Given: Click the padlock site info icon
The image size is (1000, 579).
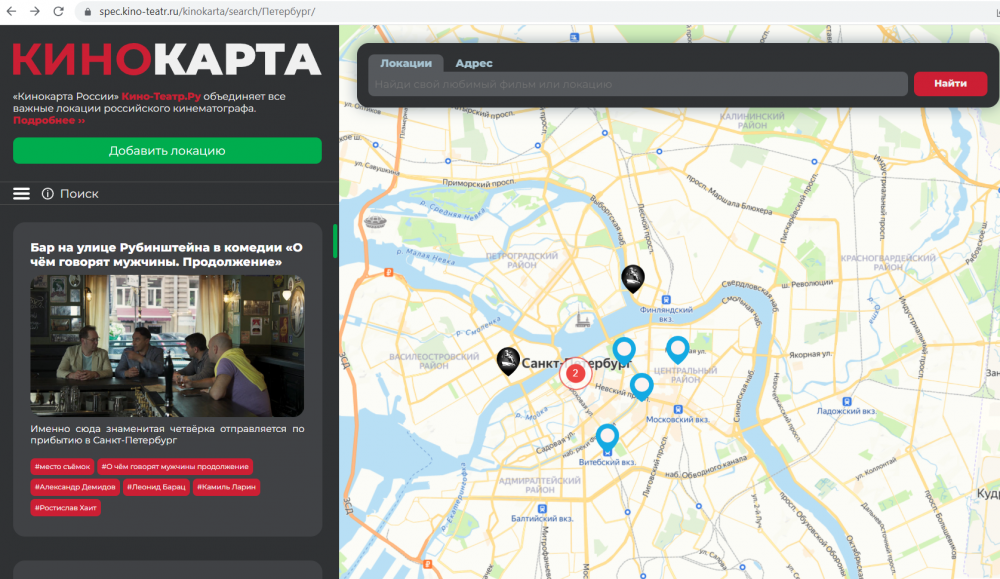Looking at the screenshot, I should pyautogui.click(x=88, y=11).
